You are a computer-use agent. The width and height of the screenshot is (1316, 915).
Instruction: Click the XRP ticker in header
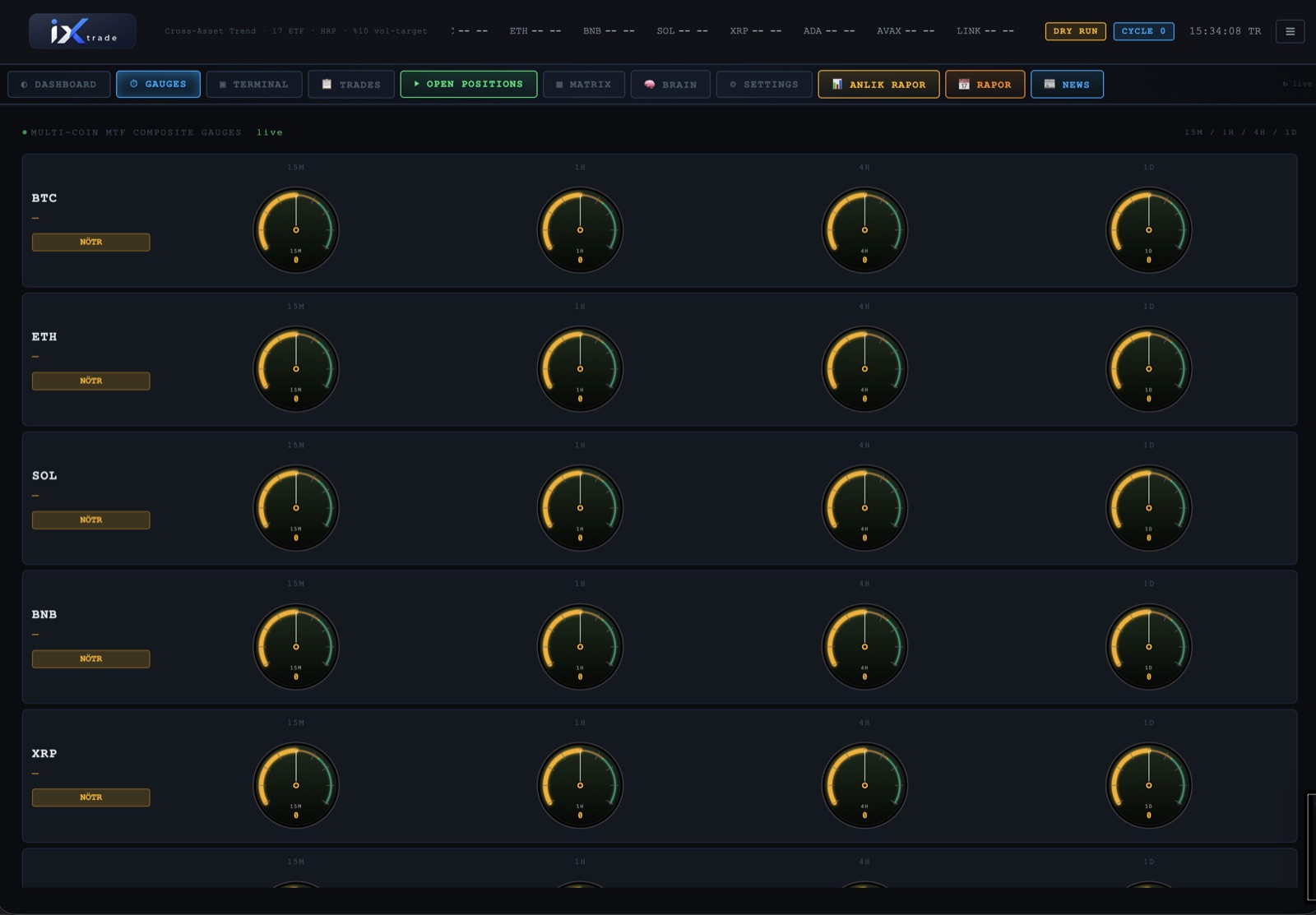coord(756,31)
